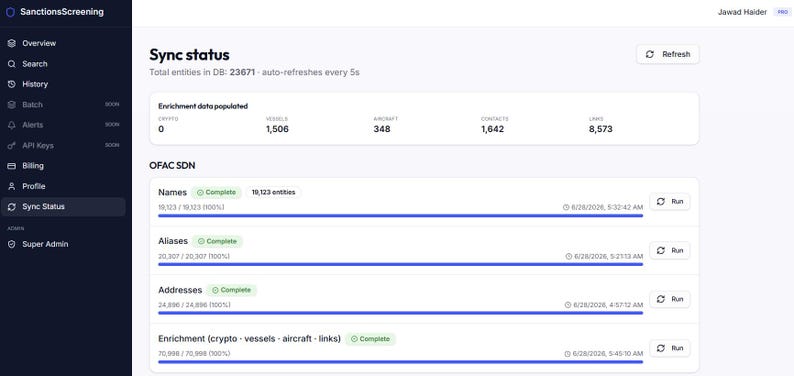
Task: Click the Enrichment data populated label
Action: coord(203,106)
